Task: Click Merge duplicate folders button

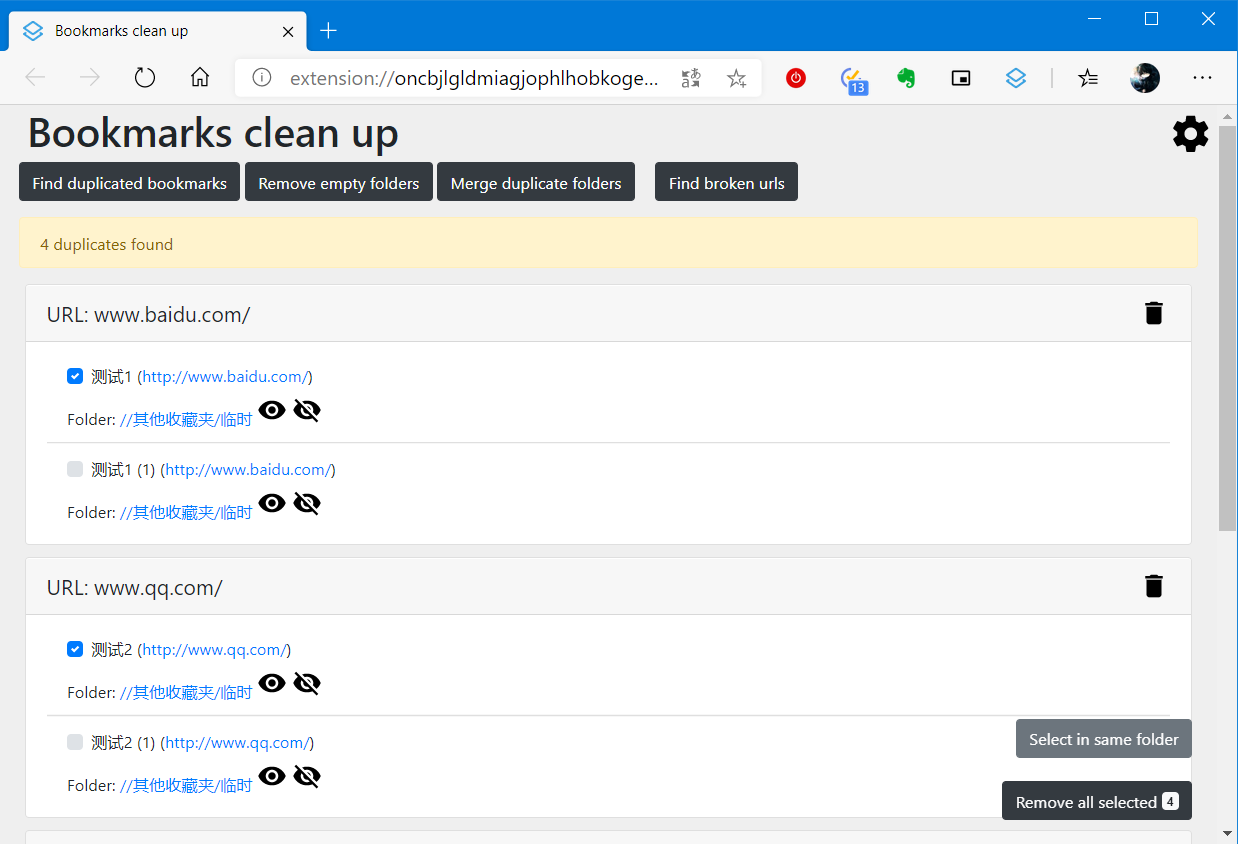Action: (x=536, y=182)
